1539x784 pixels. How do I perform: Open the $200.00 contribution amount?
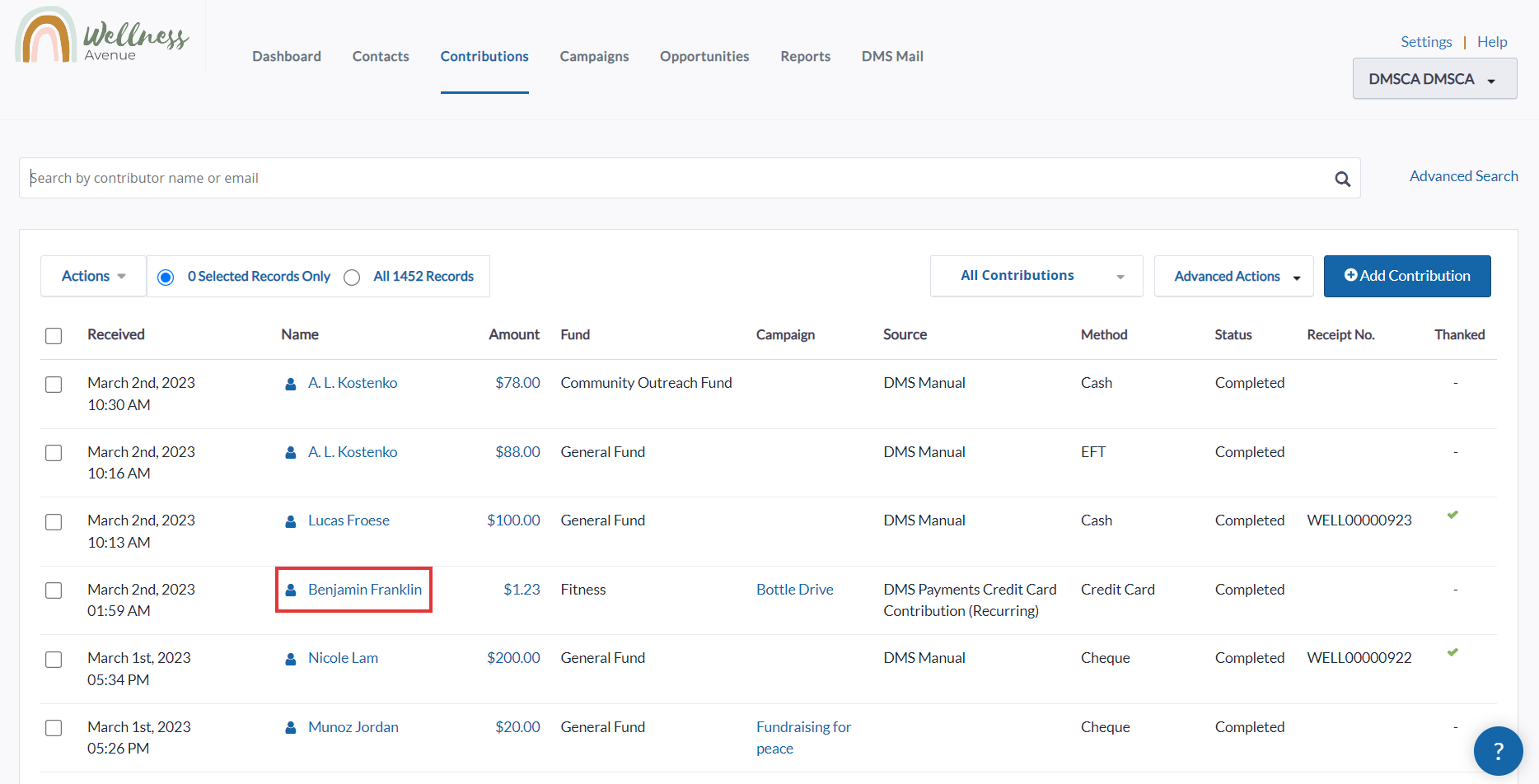tap(513, 658)
